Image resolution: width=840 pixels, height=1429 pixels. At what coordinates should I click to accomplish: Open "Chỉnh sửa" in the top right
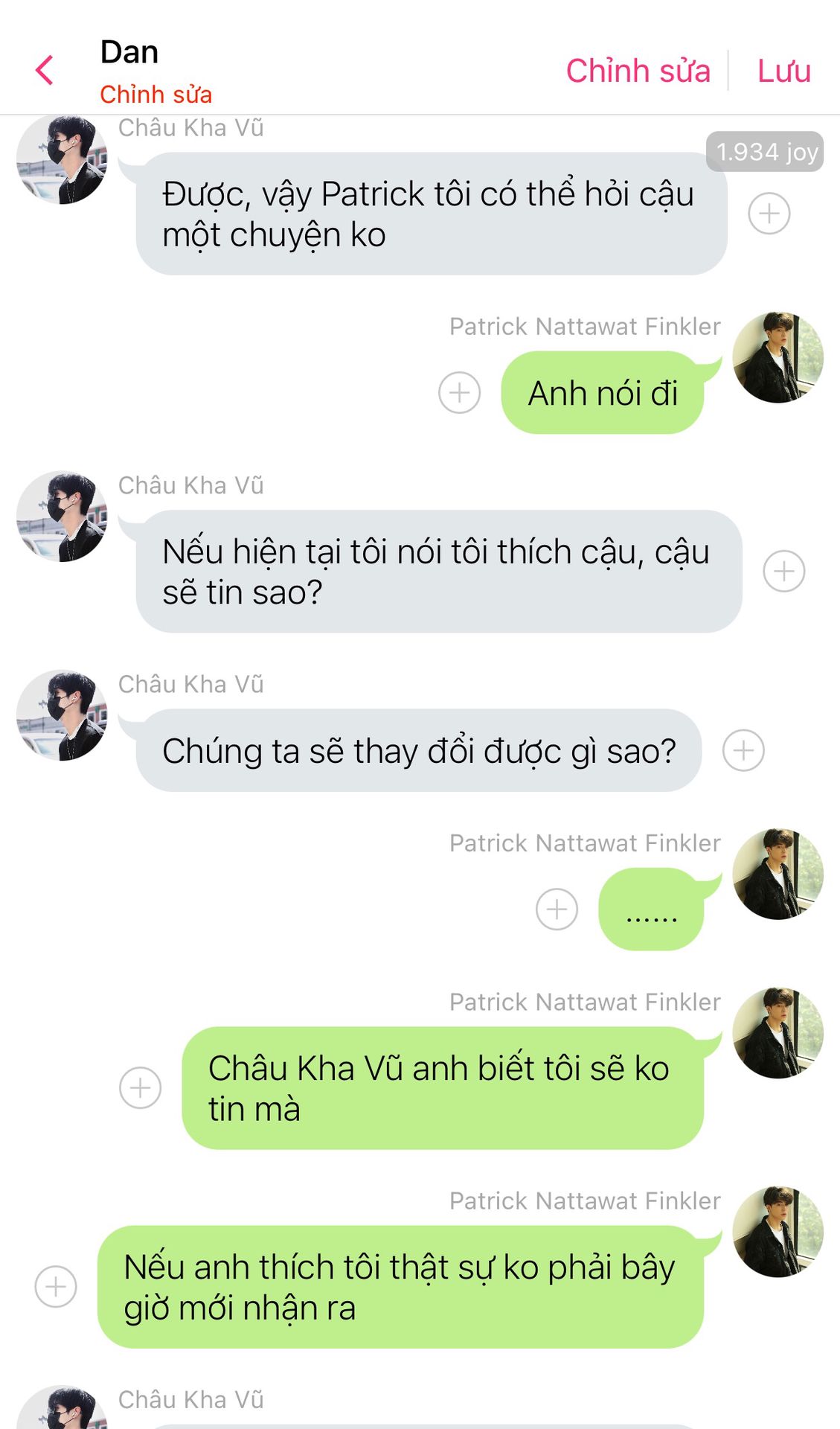(x=638, y=71)
